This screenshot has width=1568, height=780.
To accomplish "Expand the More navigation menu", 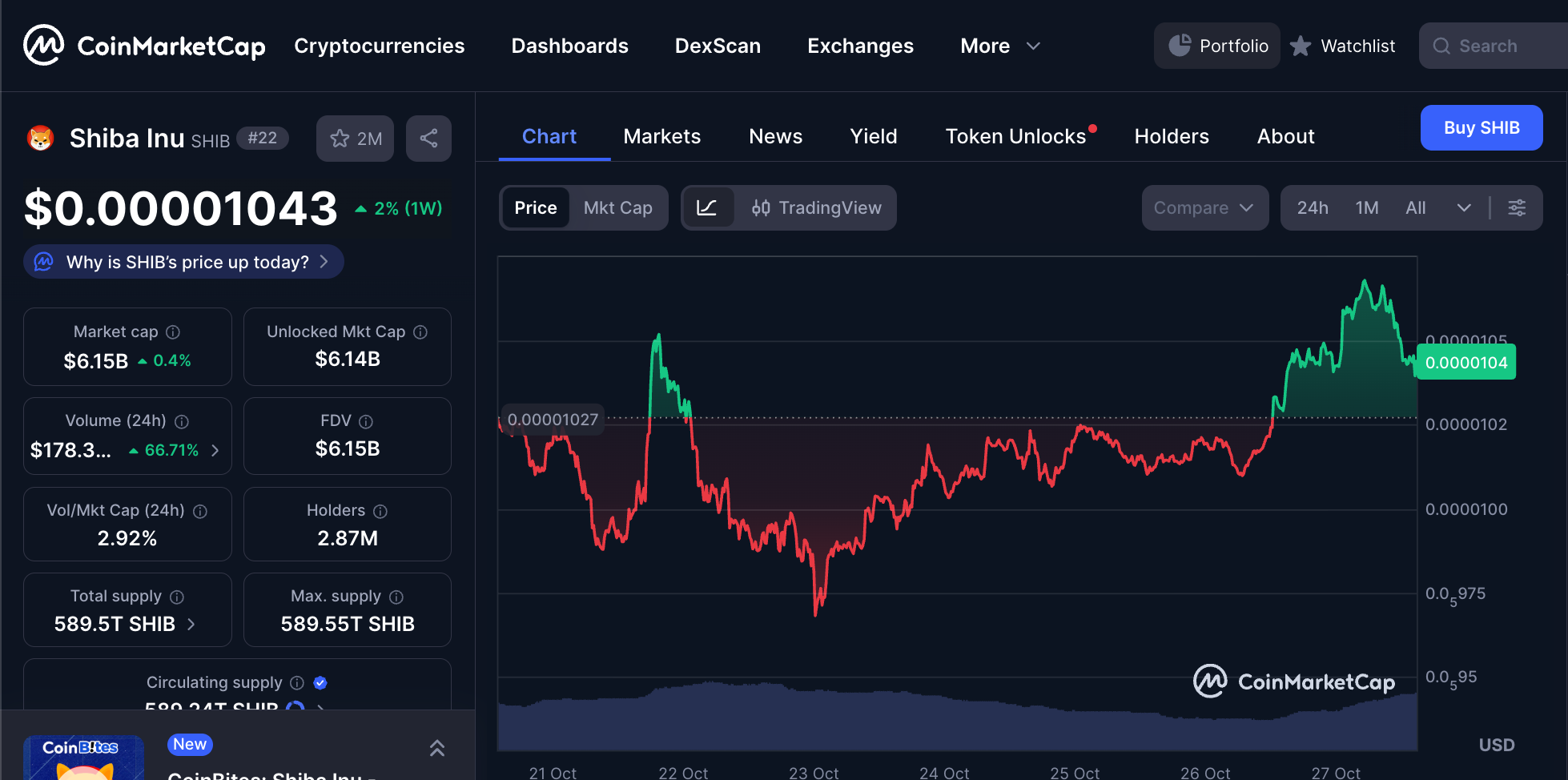I will (x=999, y=46).
